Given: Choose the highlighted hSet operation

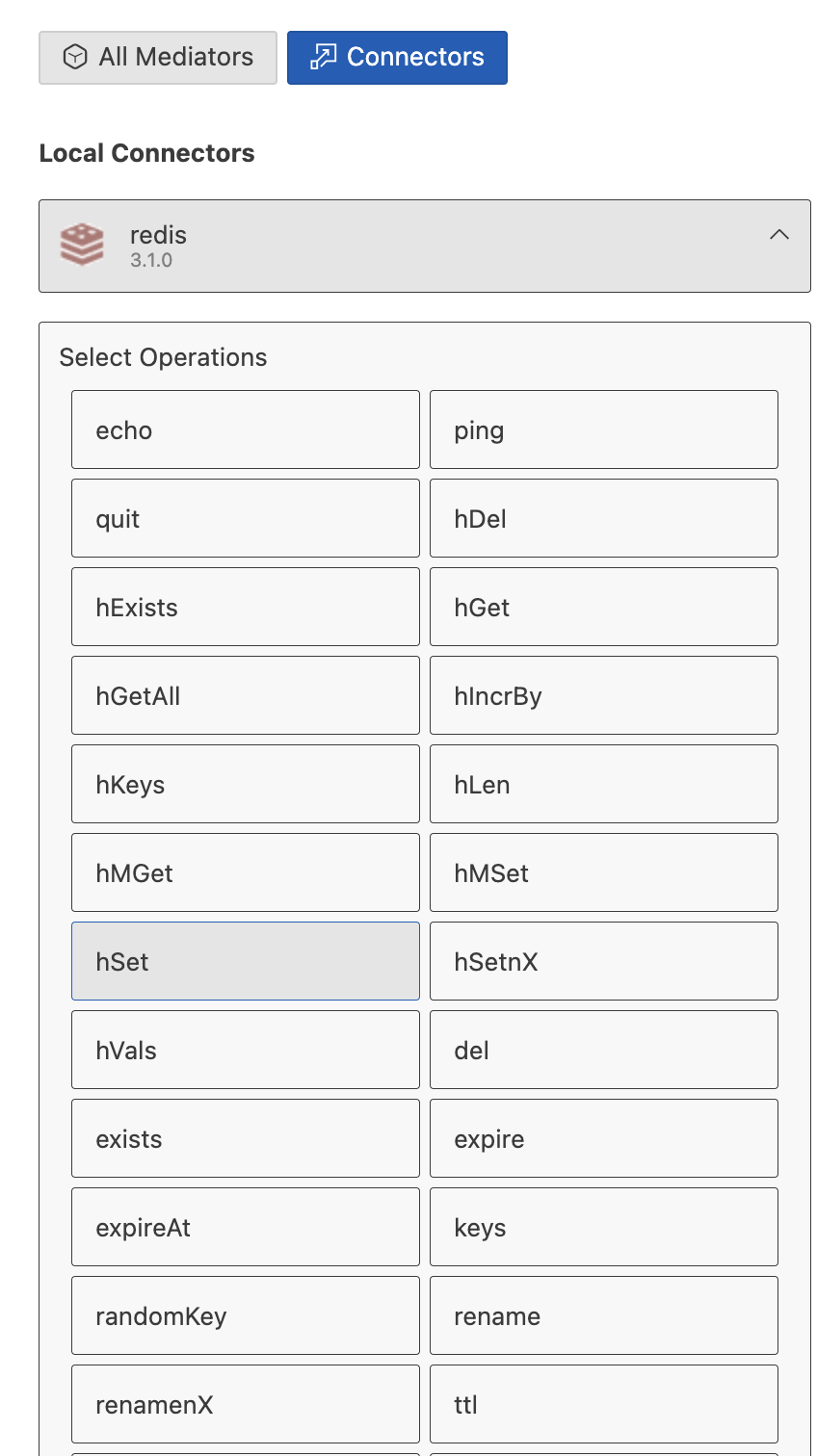Looking at the screenshot, I should tap(246, 961).
